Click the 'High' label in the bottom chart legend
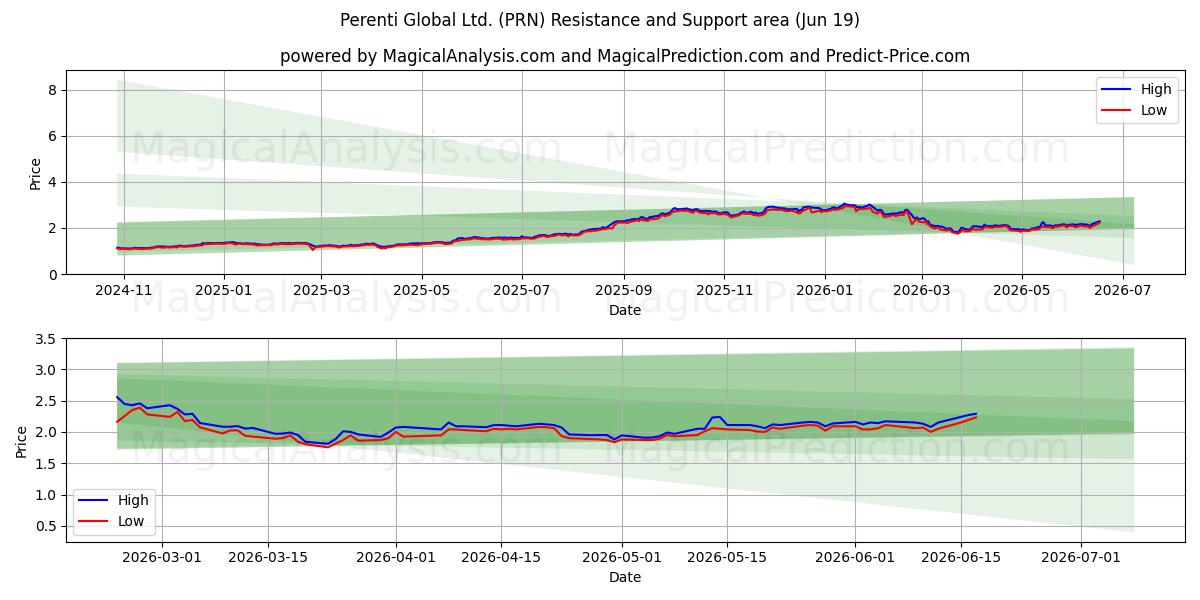The image size is (1200, 600). click(x=133, y=500)
